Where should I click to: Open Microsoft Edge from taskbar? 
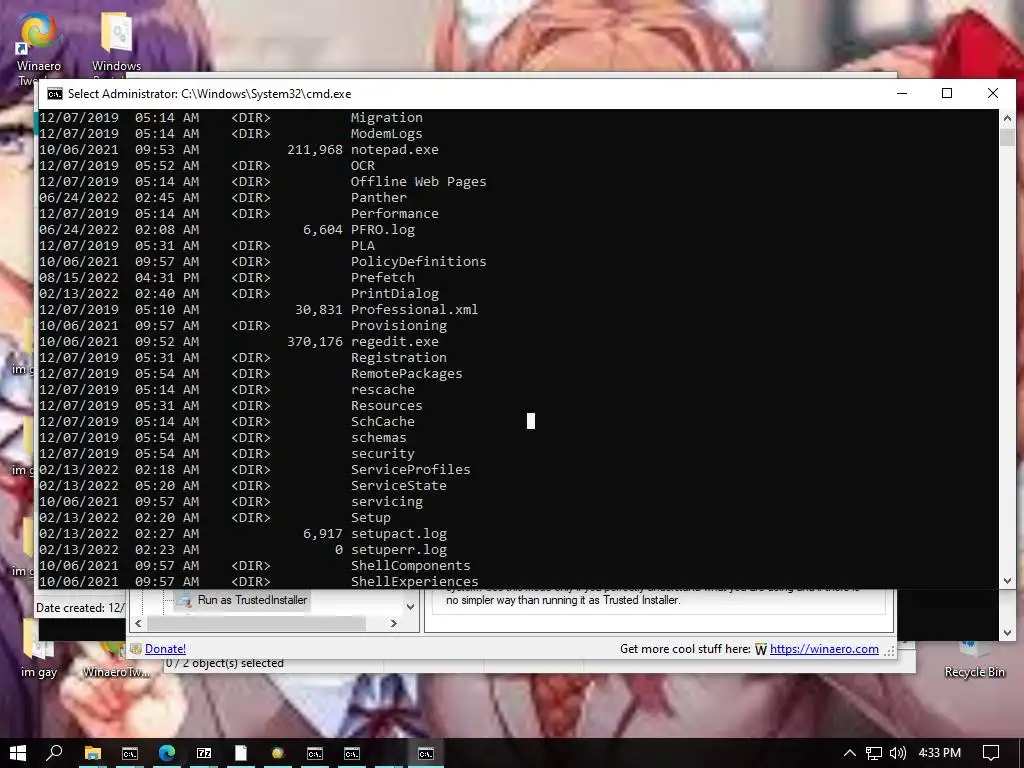pyautogui.click(x=167, y=753)
